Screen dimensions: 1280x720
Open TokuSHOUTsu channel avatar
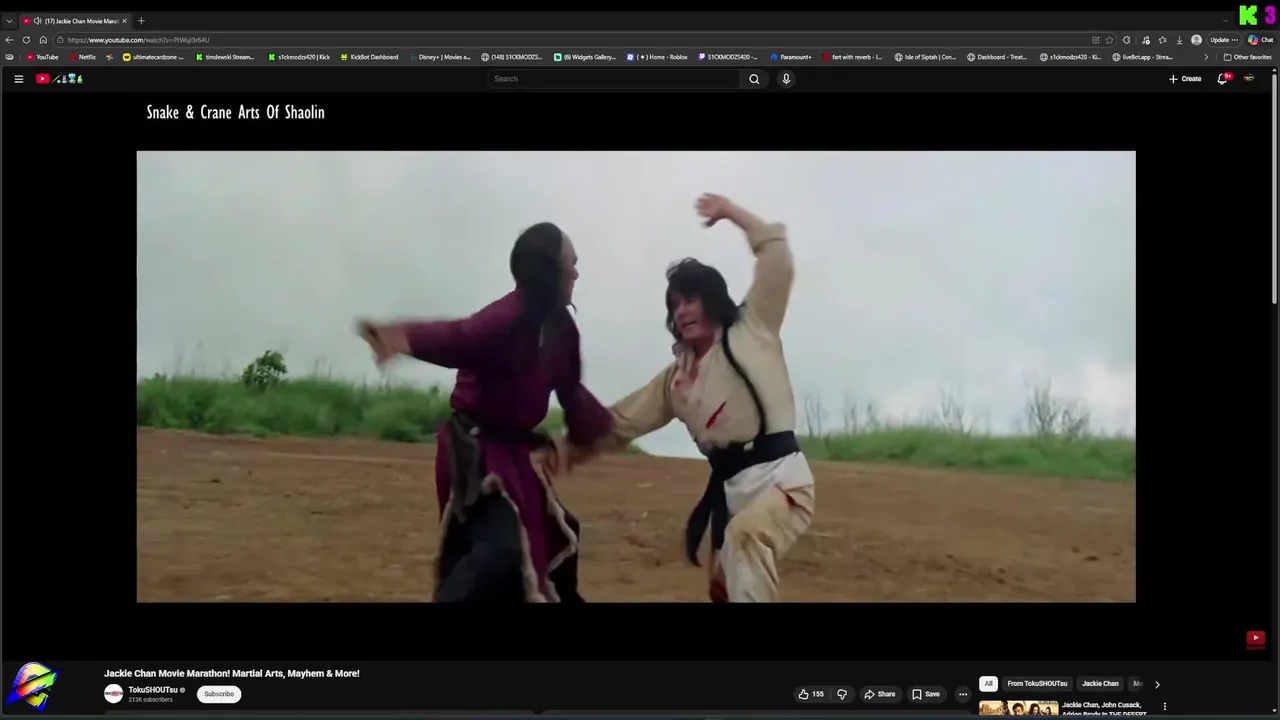coord(113,694)
